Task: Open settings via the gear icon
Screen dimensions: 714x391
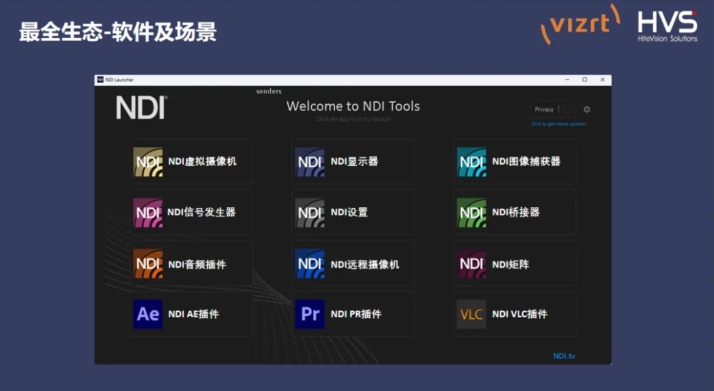Action: 587,109
